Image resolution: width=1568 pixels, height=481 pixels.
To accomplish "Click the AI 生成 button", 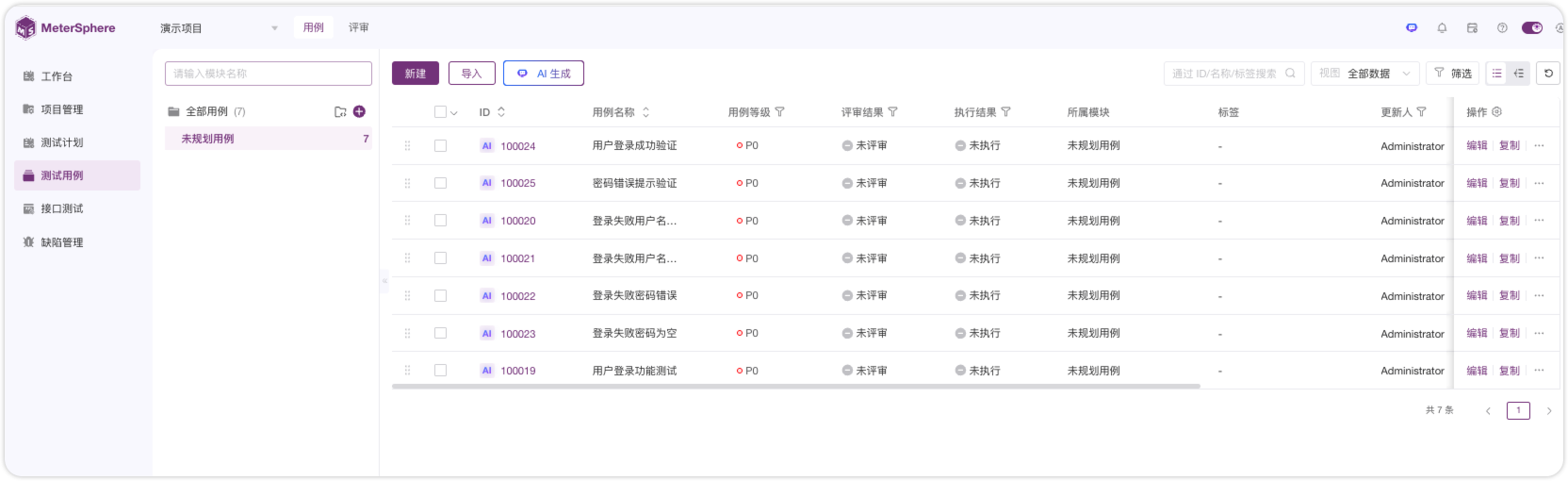I will click(x=544, y=74).
